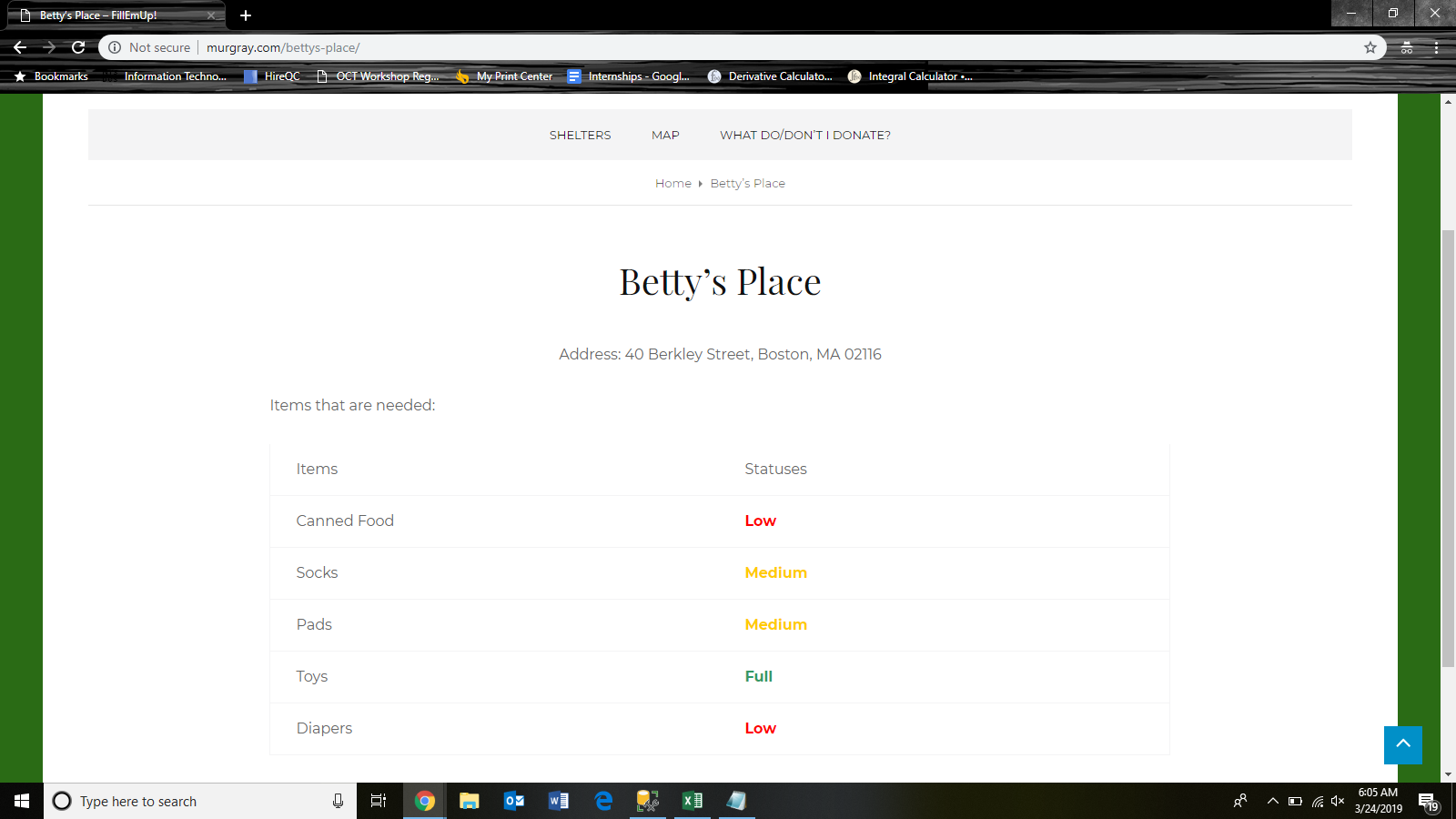Open the notification center icon

click(x=1428, y=802)
